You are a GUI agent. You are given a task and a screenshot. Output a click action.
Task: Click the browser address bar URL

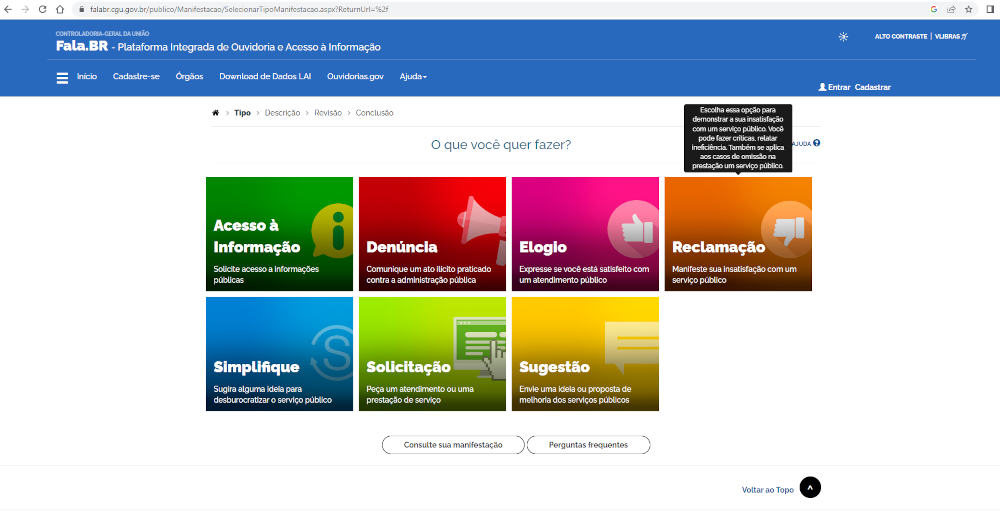[239, 10]
